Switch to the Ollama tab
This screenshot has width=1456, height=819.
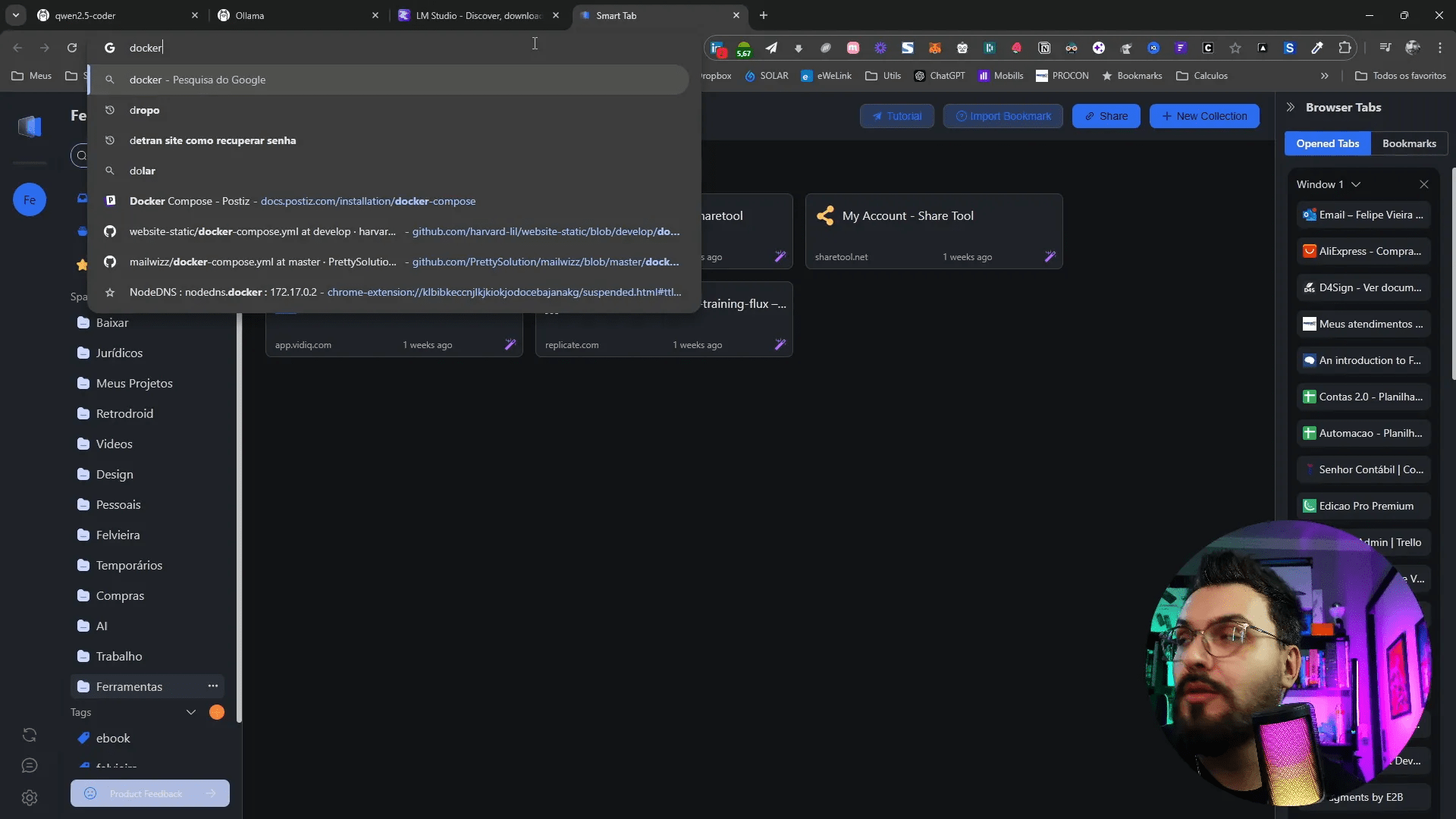pos(298,15)
